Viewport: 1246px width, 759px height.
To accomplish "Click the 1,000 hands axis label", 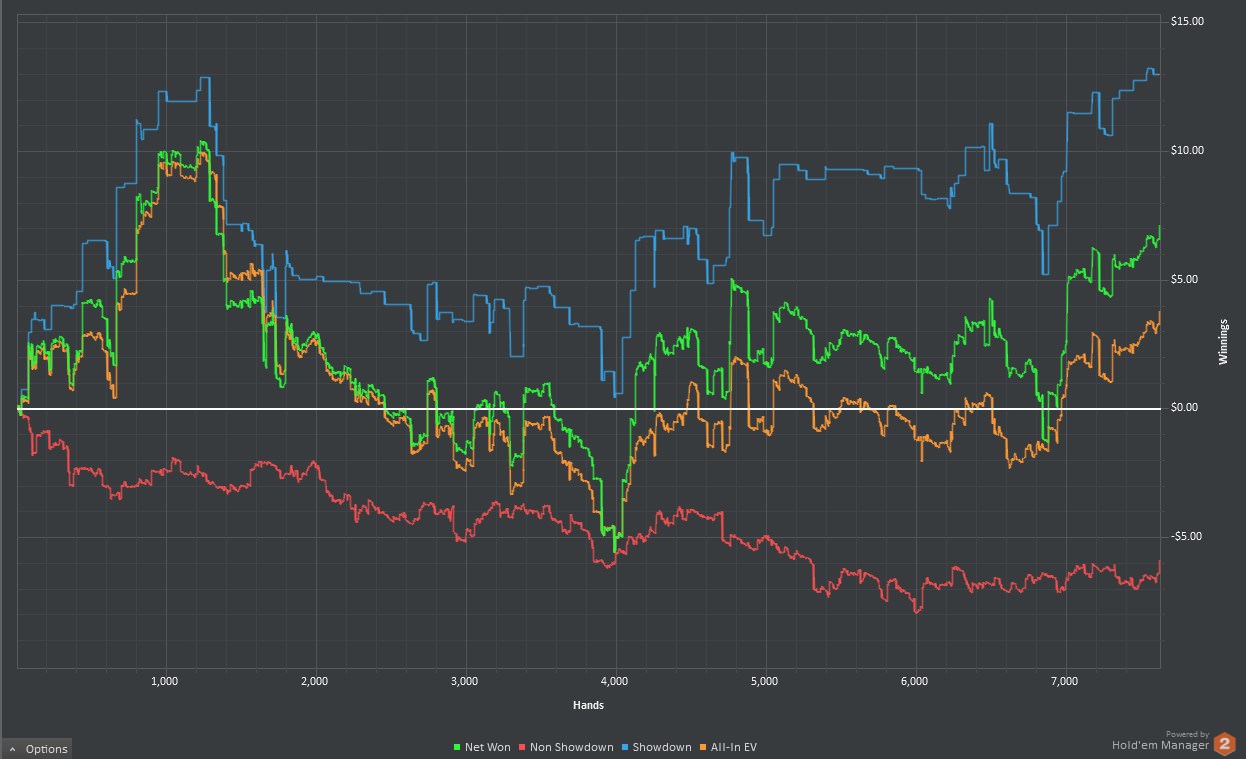I will 164,681.
